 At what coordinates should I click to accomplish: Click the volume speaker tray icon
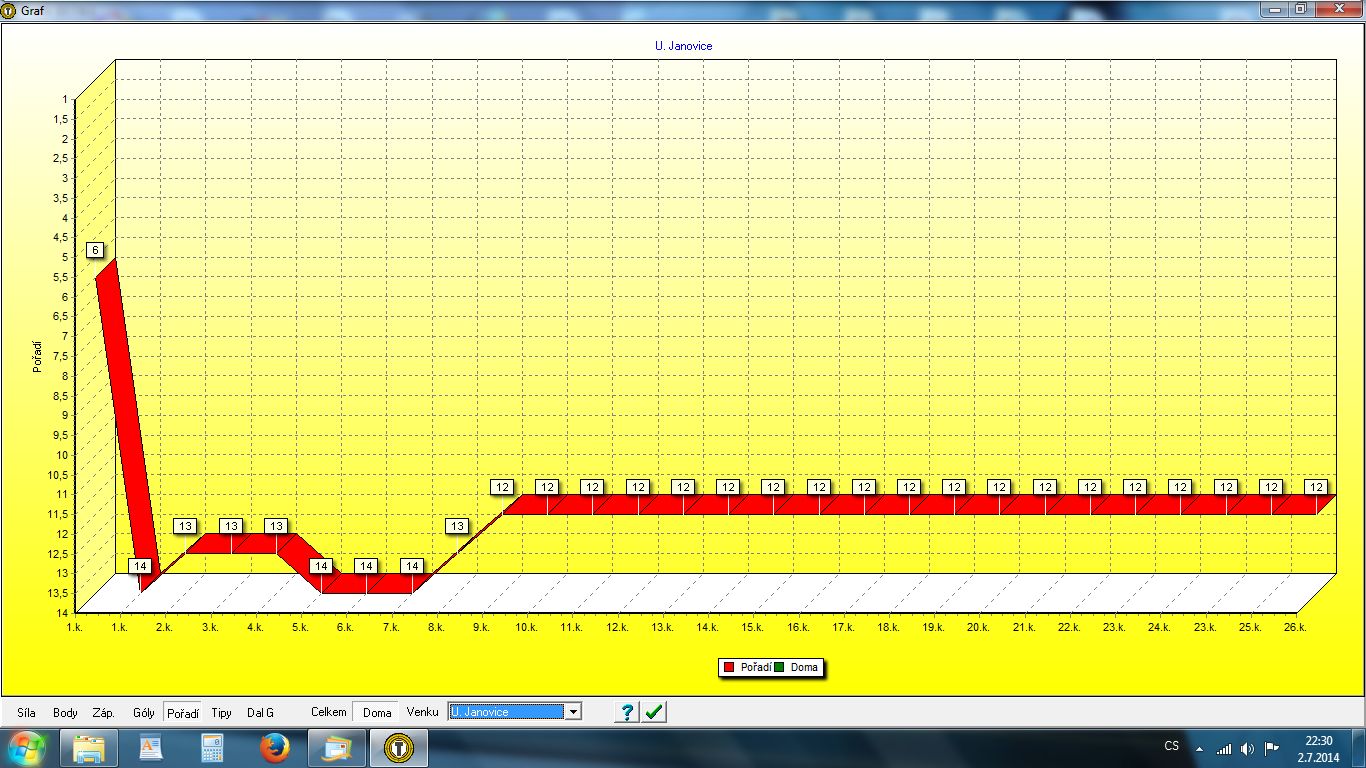(x=1247, y=748)
